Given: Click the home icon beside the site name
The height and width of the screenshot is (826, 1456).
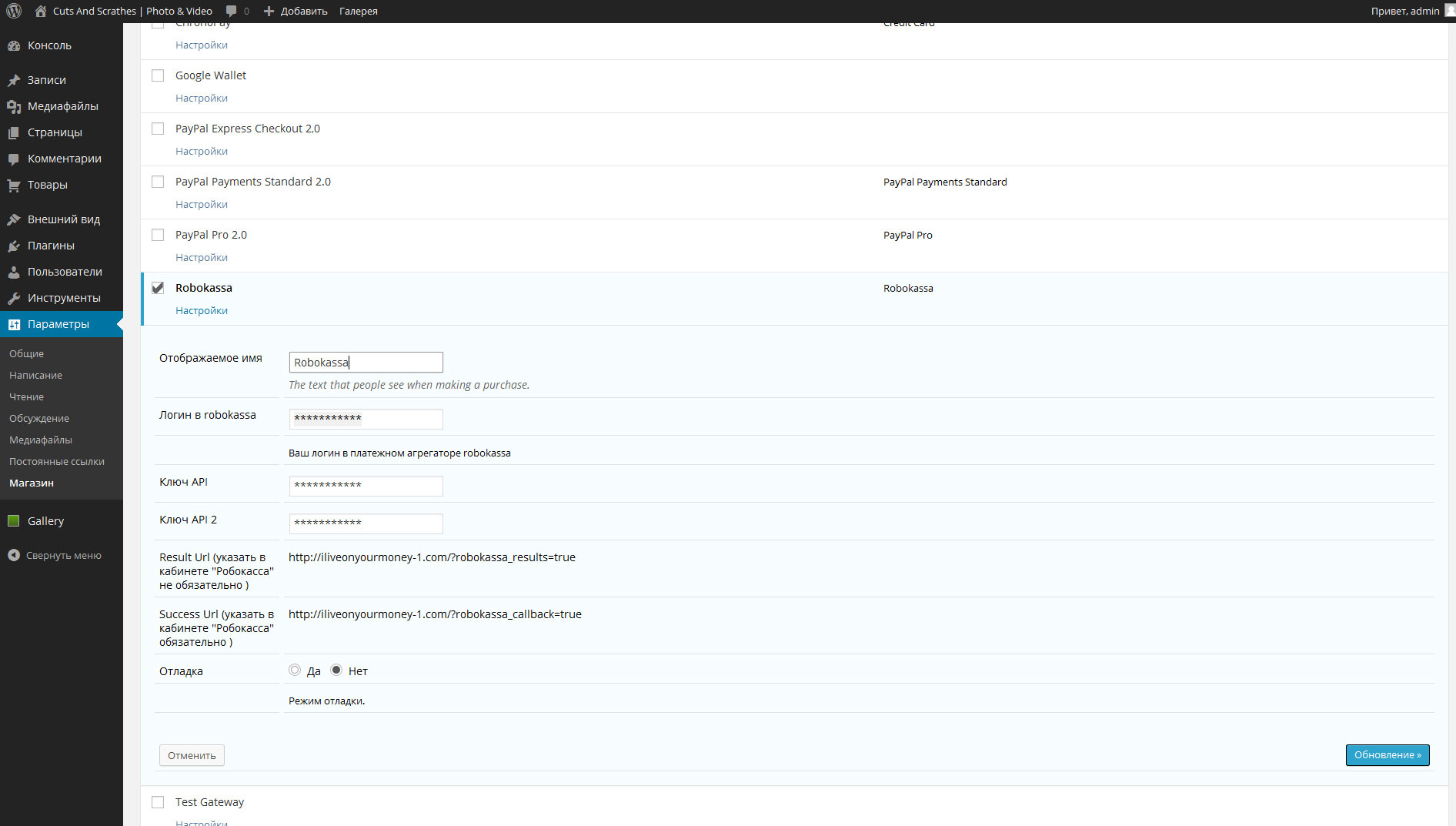Looking at the screenshot, I should tap(41, 11).
